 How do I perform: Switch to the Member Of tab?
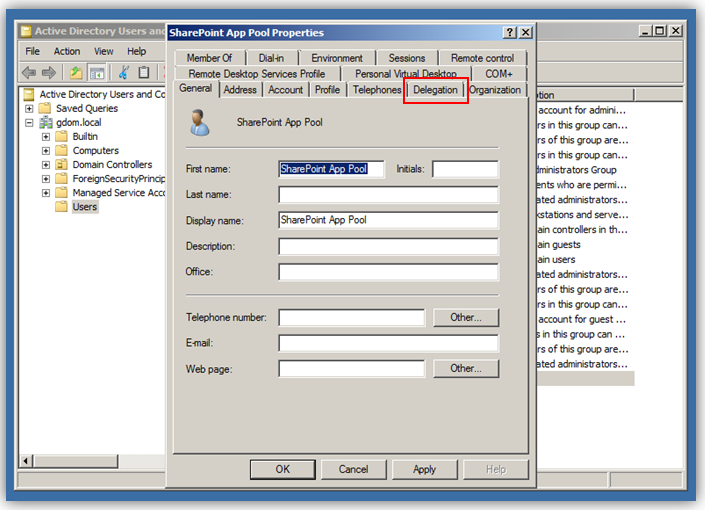pyautogui.click(x=210, y=58)
